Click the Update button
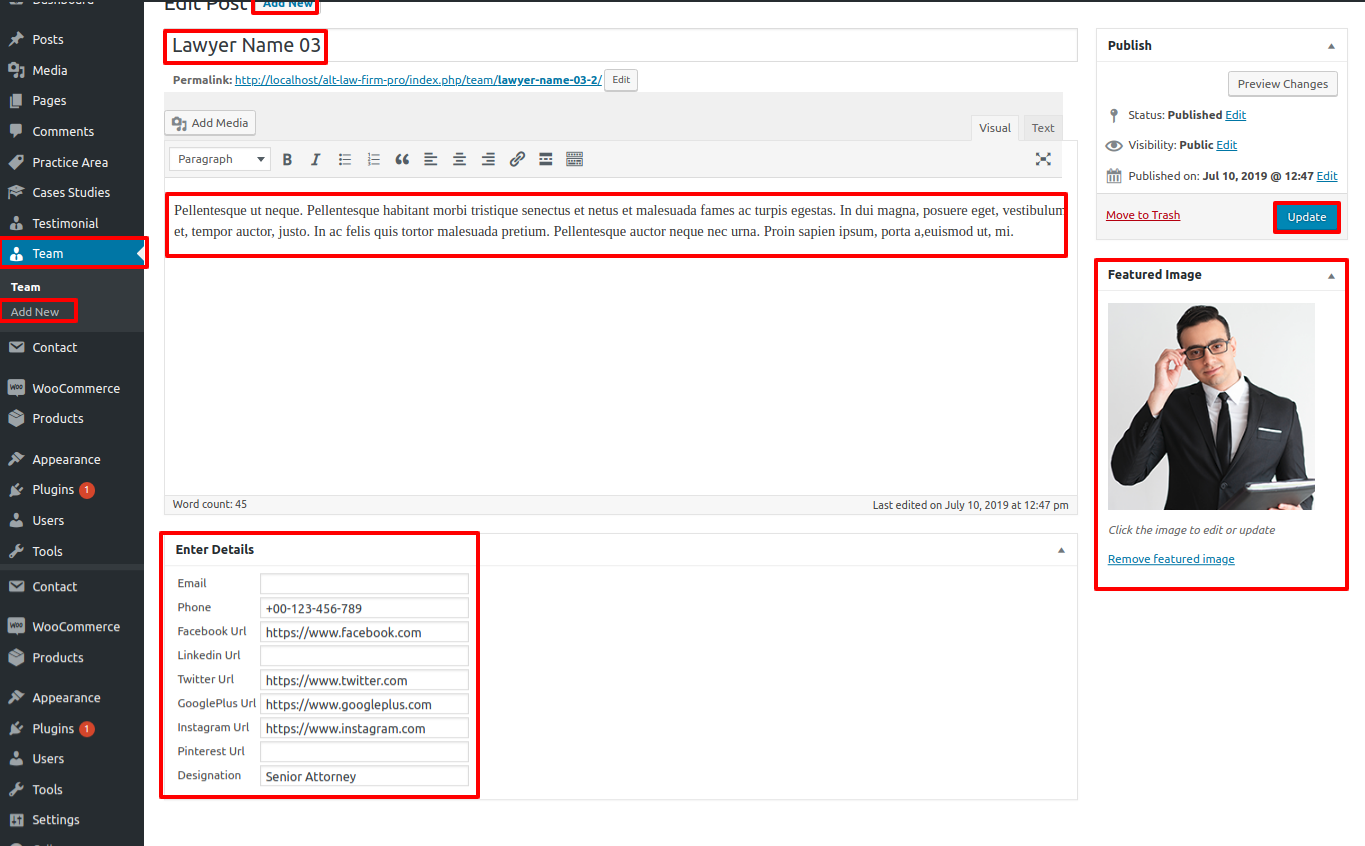1365x846 pixels. (1306, 217)
